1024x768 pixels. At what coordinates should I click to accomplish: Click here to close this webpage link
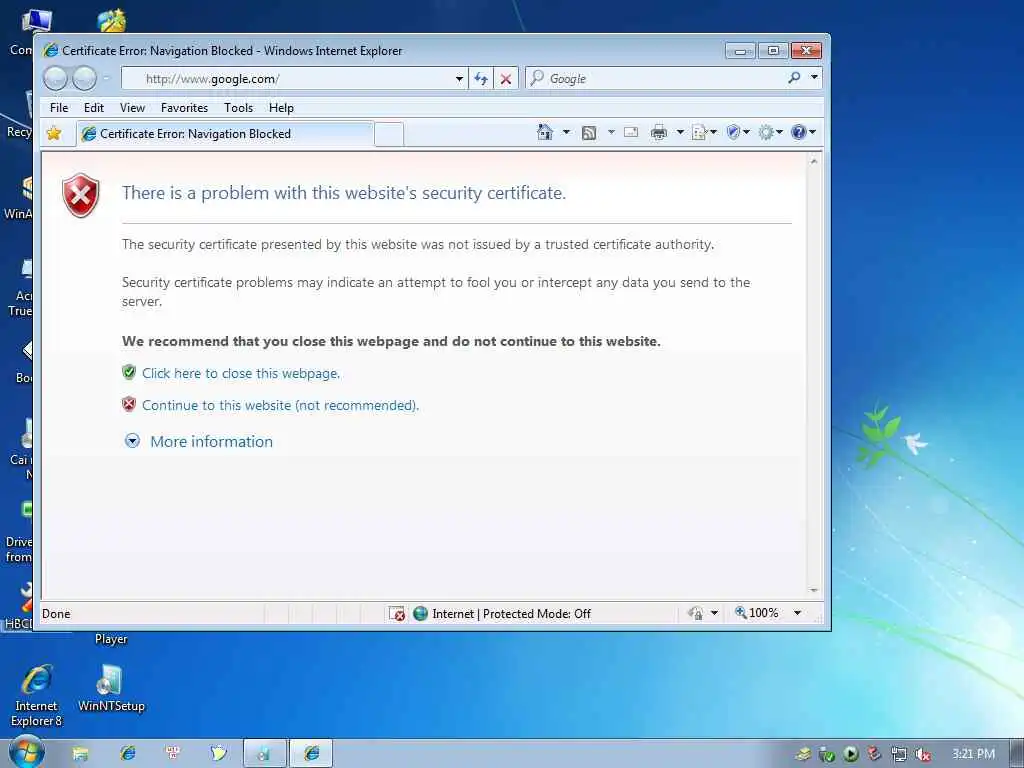point(241,374)
